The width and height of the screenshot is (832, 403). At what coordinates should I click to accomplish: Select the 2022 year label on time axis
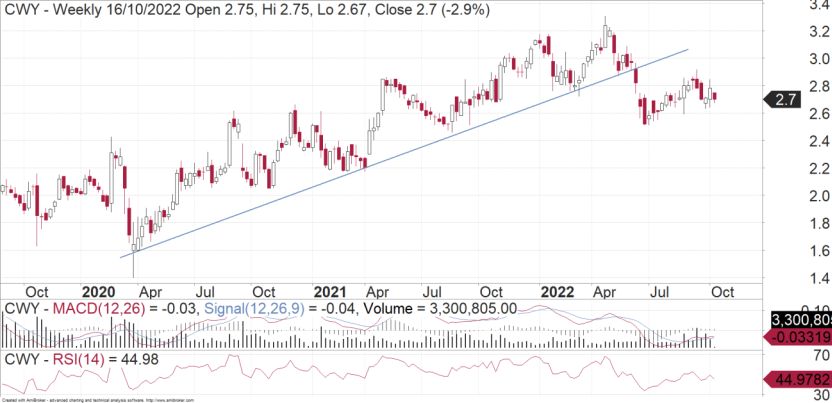pyautogui.click(x=557, y=292)
